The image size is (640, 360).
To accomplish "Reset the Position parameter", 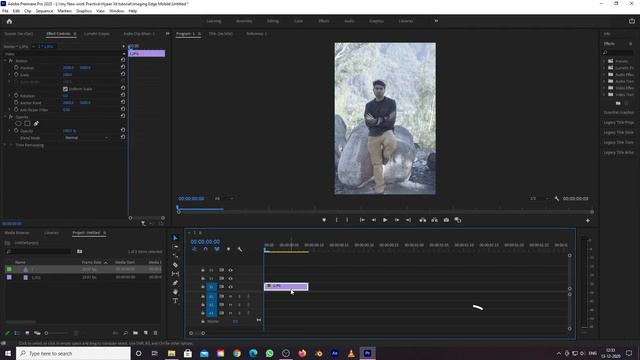I will click(123, 67).
